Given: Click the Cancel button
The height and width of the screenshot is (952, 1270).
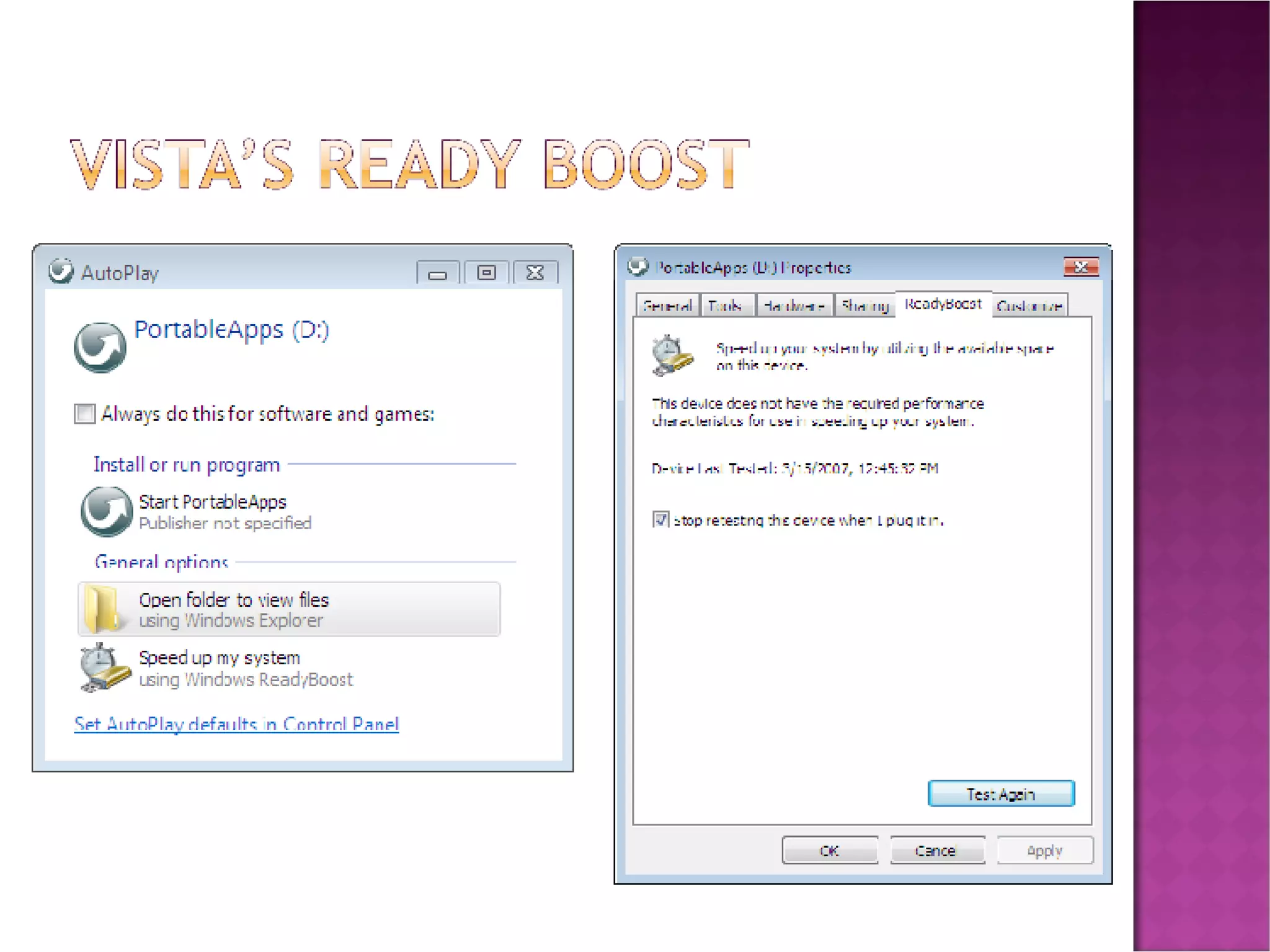Looking at the screenshot, I should tap(936, 850).
